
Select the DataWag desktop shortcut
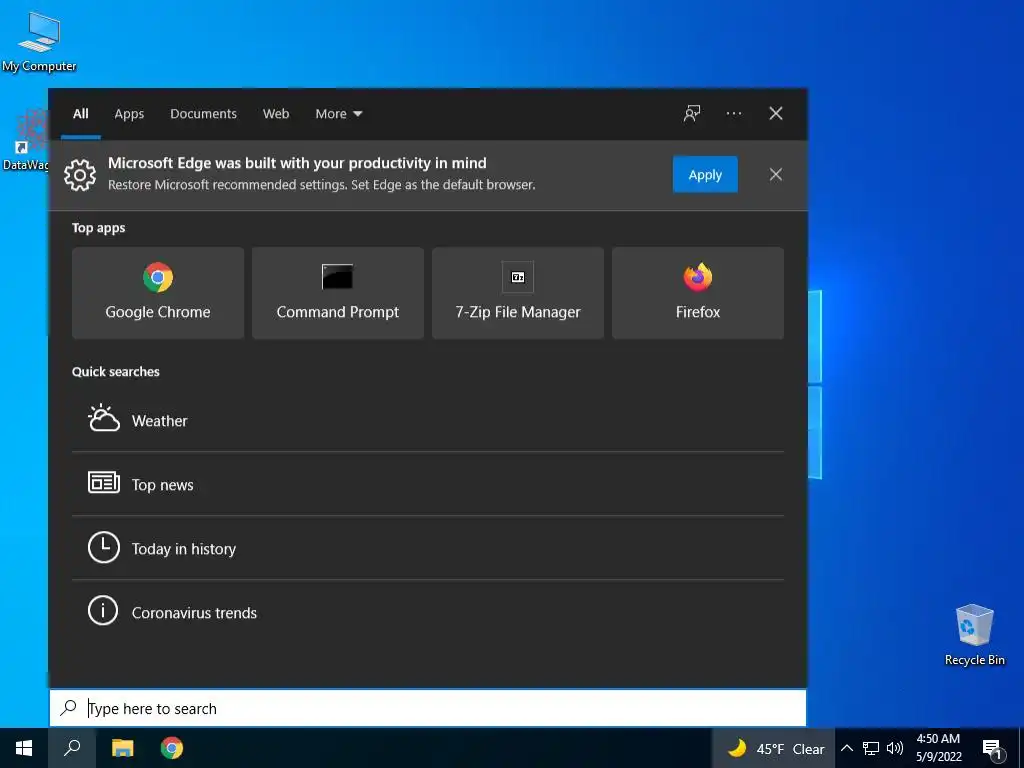point(25,140)
